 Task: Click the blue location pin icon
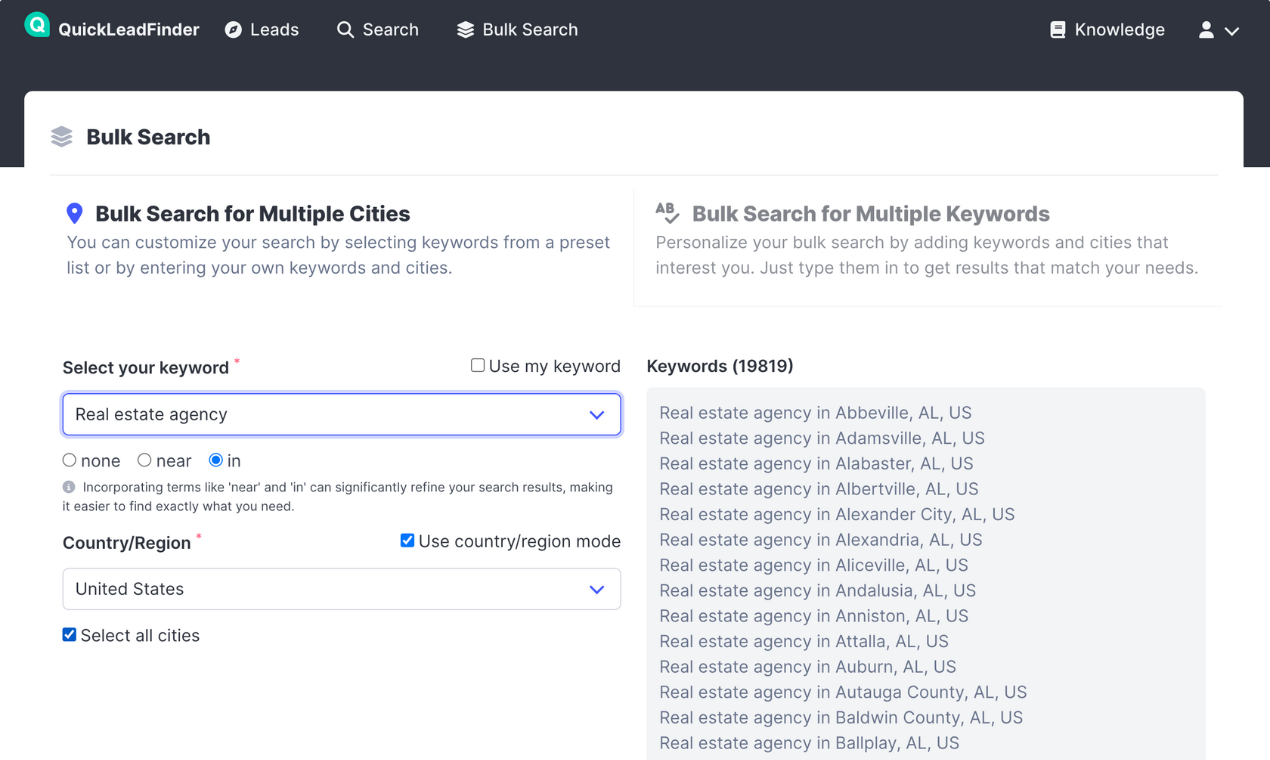pyautogui.click(x=74, y=213)
